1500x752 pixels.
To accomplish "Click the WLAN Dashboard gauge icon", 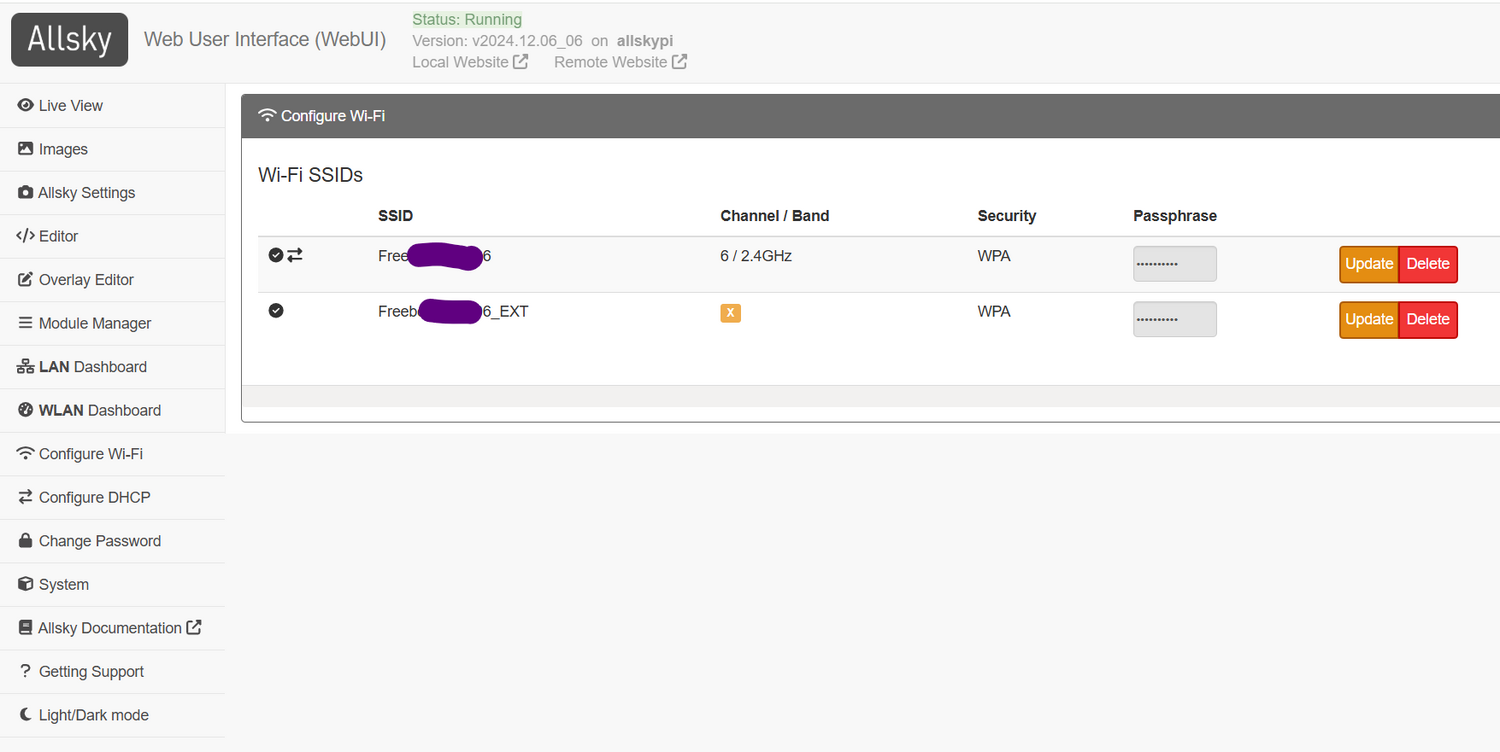I will click(26, 410).
